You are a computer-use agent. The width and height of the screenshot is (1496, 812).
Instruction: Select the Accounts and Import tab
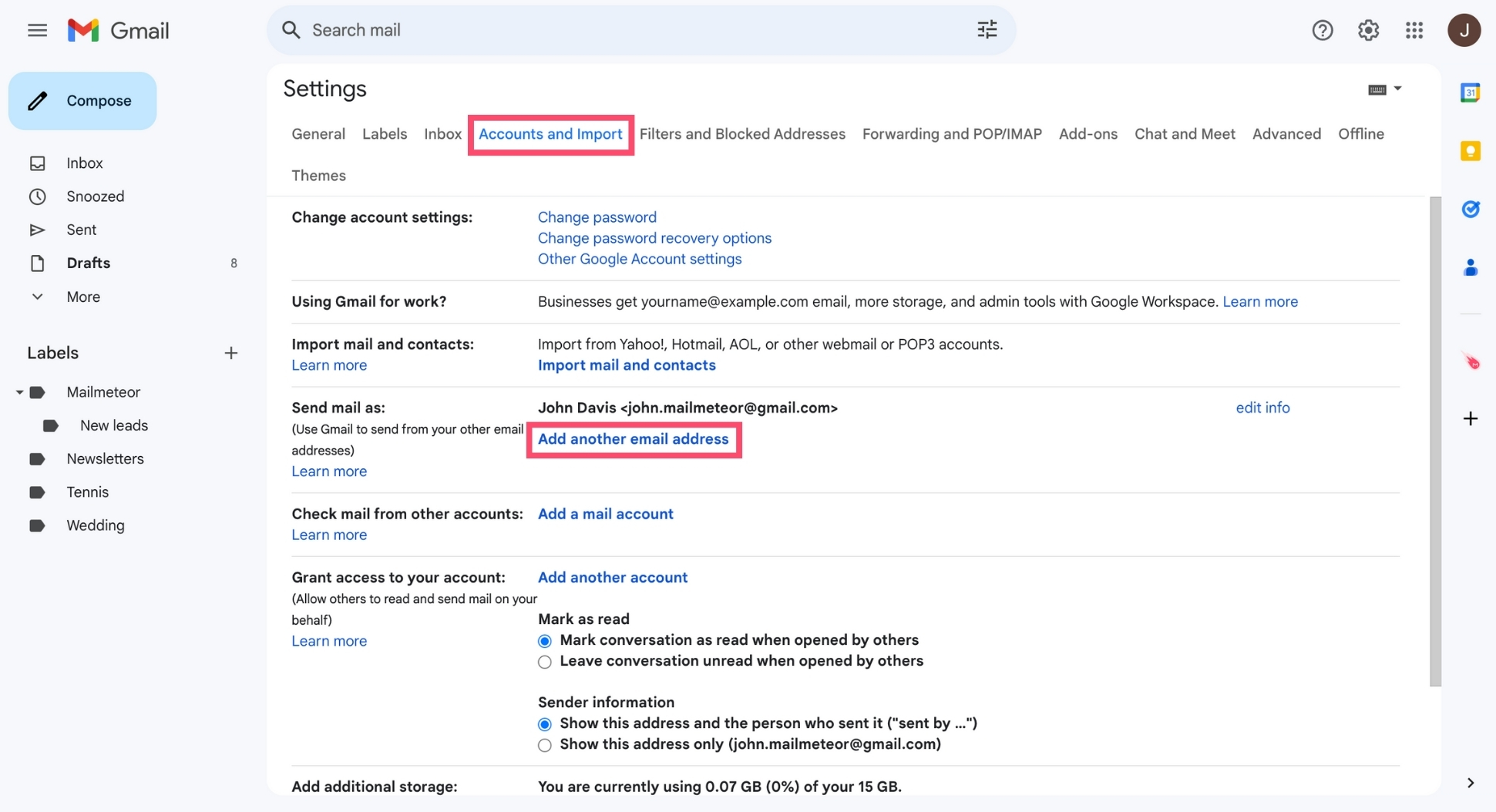[550, 134]
